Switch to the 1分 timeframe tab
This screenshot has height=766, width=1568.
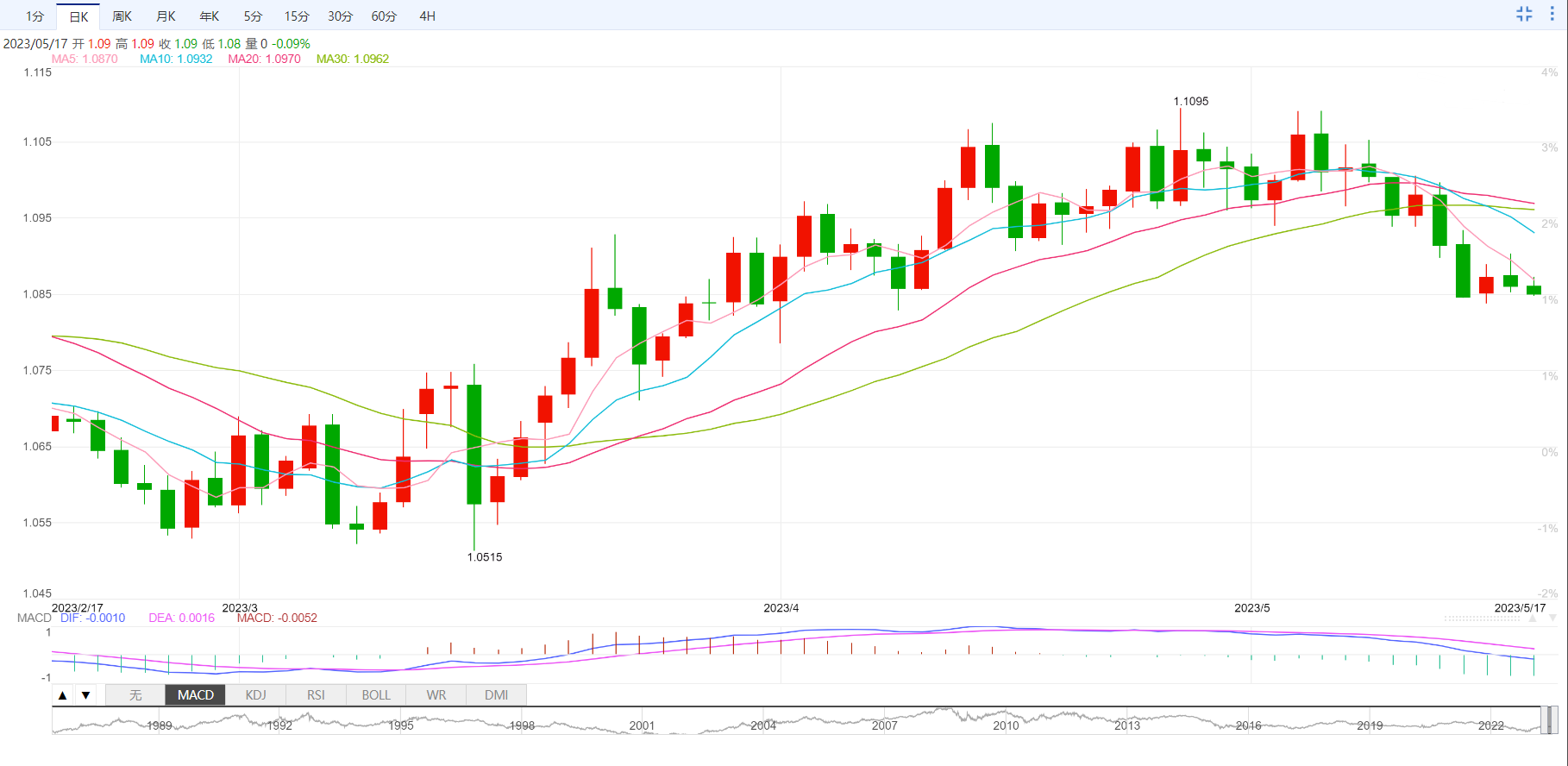(34, 16)
